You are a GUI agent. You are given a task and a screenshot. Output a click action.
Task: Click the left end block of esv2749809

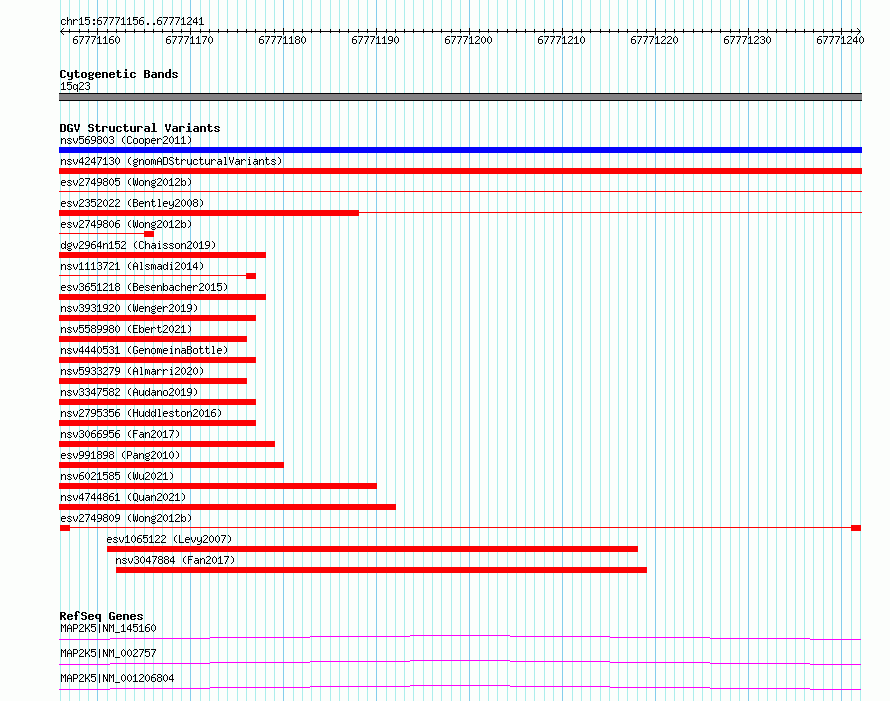pyautogui.click(x=65, y=528)
